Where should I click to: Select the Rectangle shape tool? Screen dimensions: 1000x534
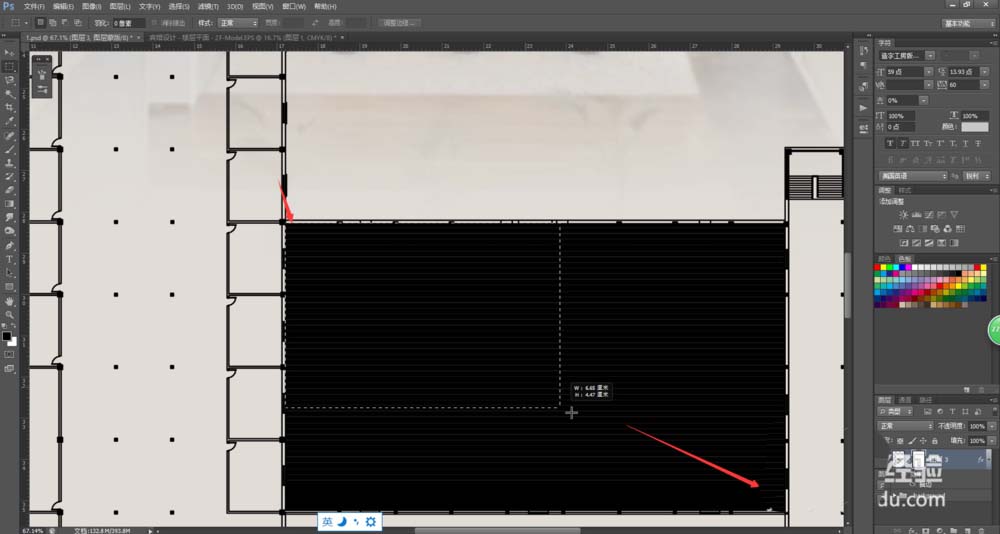click(x=10, y=286)
